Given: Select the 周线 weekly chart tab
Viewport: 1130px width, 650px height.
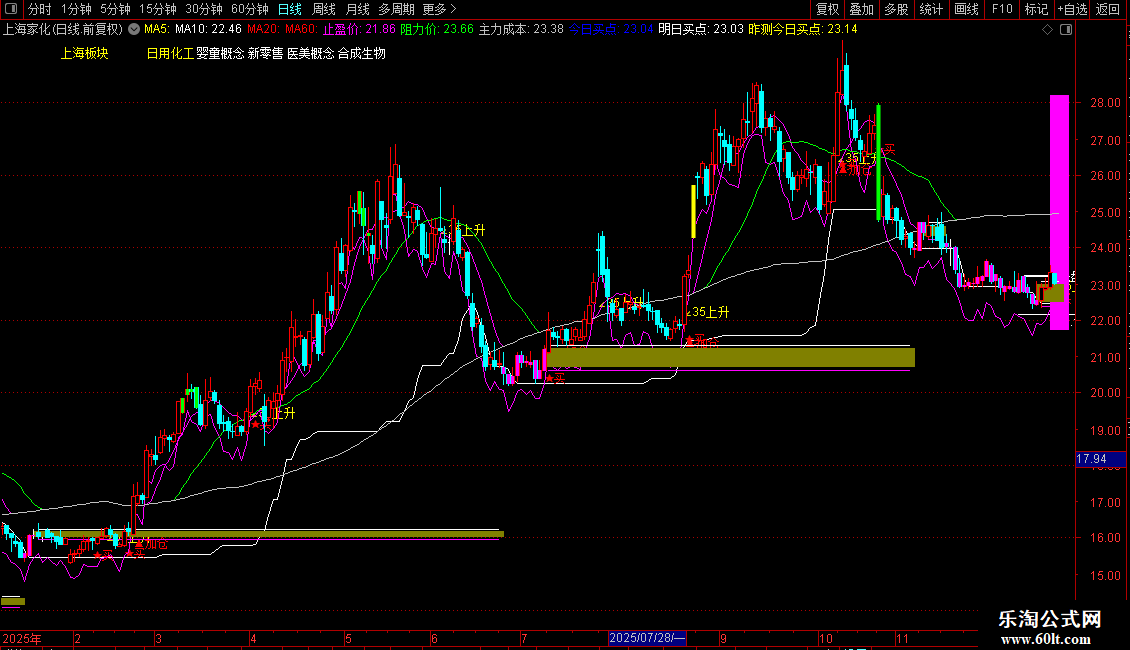Looking at the screenshot, I should coord(324,9).
